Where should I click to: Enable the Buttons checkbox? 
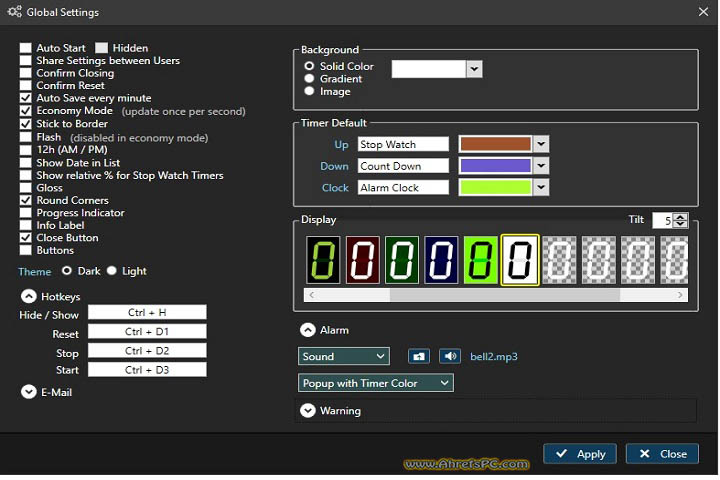point(26,250)
